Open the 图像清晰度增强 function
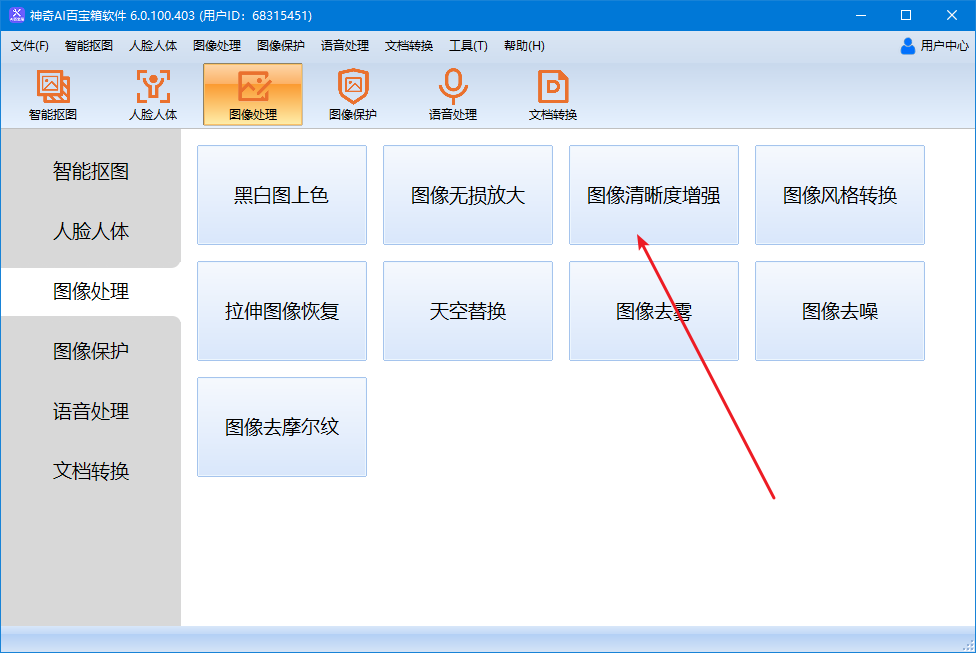The image size is (976, 653). pyautogui.click(x=654, y=195)
